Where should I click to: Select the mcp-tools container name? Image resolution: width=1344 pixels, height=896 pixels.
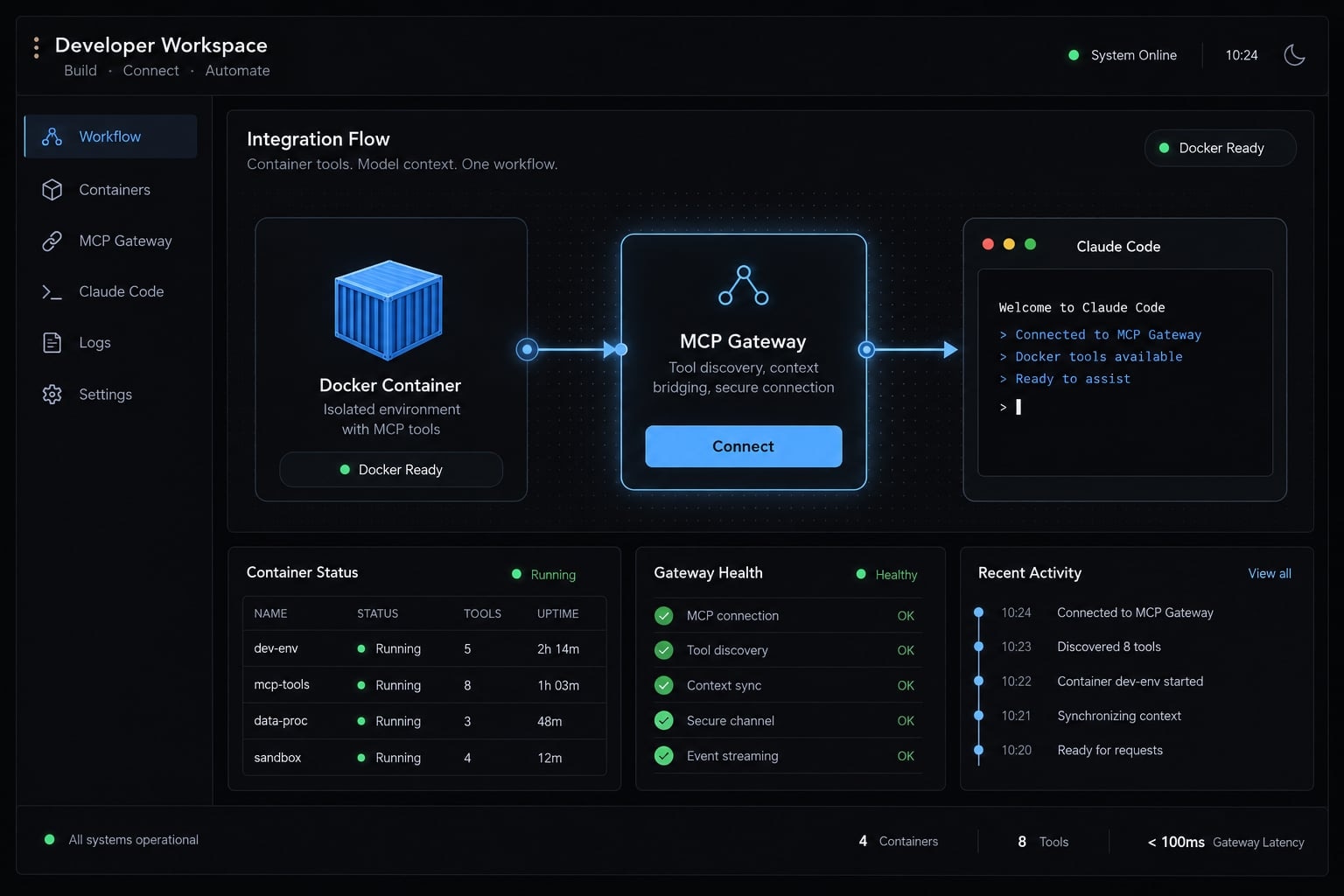282,685
